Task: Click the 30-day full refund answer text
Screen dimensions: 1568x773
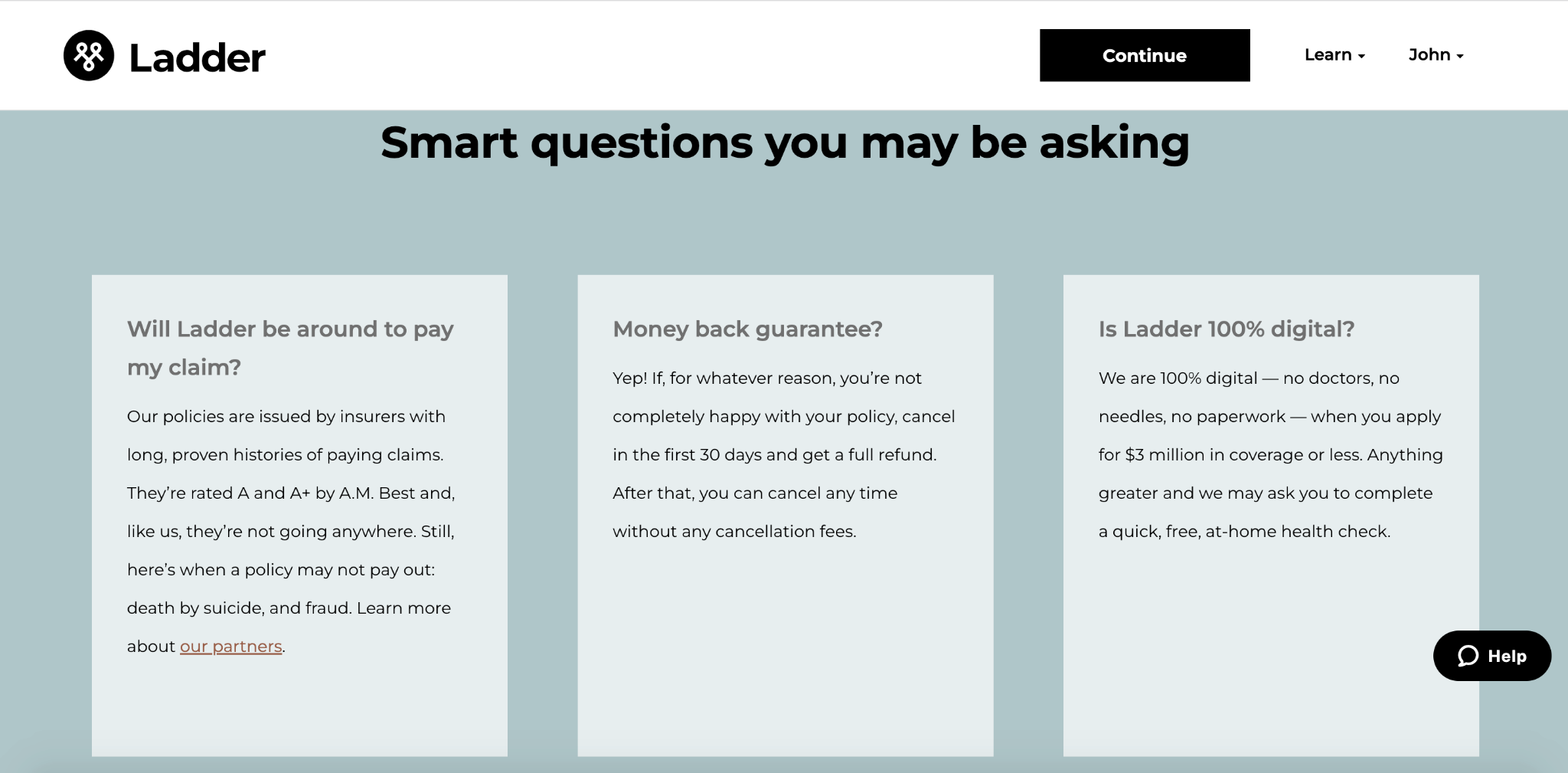Action: [x=774, y=455]
